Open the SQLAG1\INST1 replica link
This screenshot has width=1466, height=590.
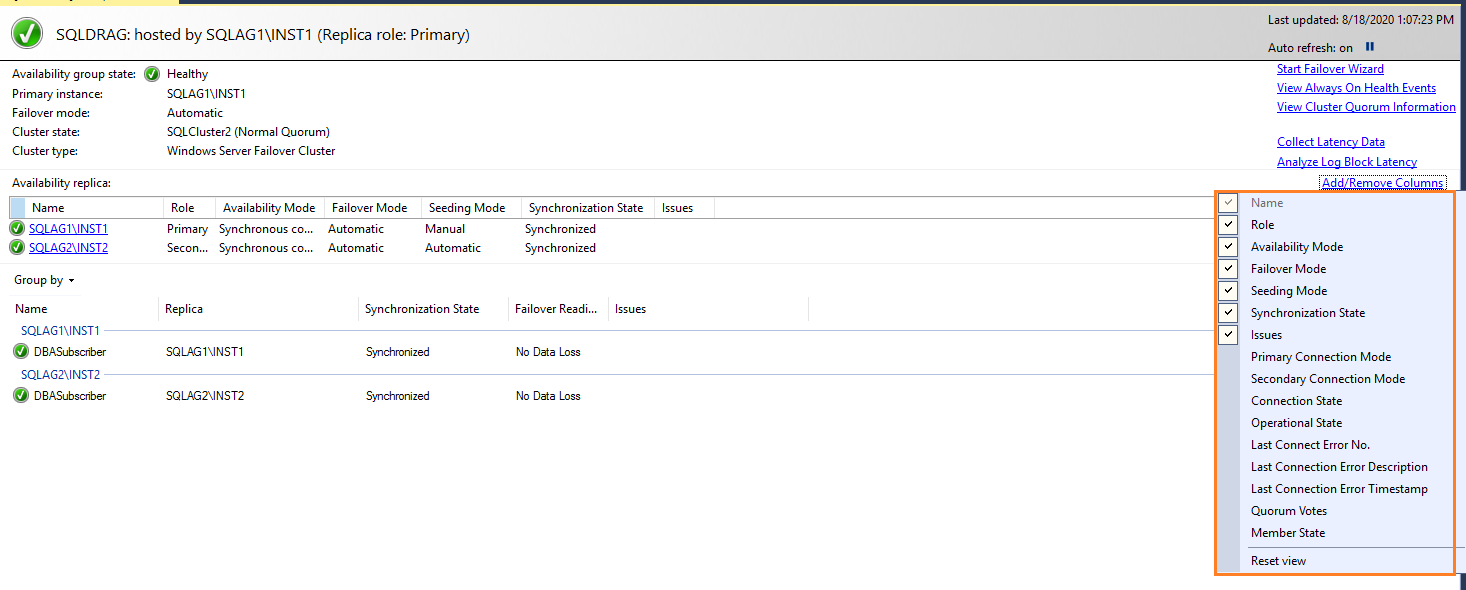click(68, 229)
